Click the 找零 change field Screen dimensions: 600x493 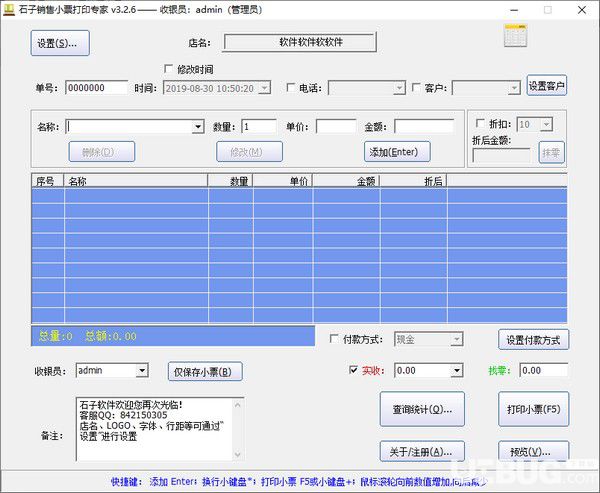(x=543, y=371)
